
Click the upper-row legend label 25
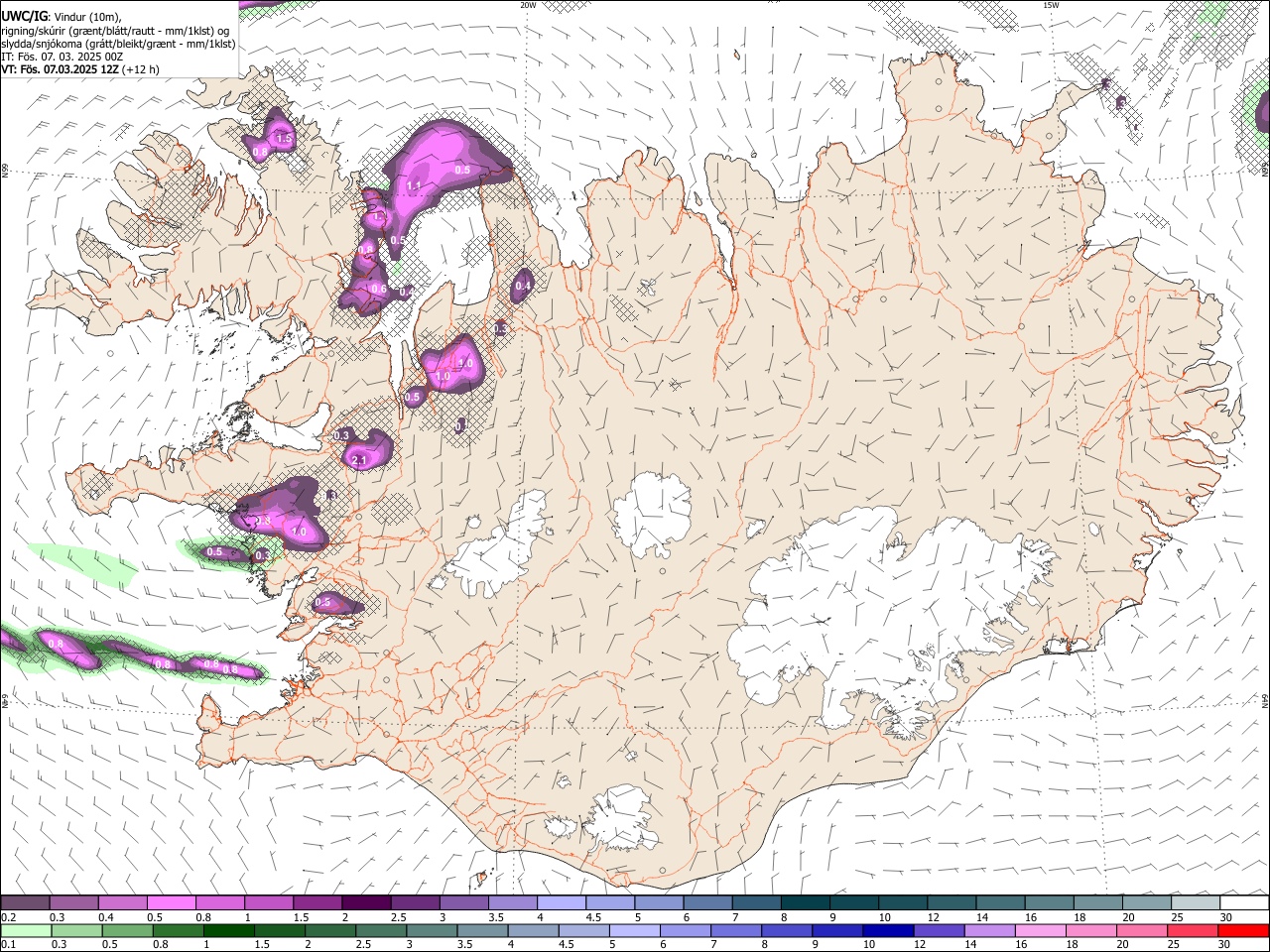pyautogui.click(x=1177, y=917)
